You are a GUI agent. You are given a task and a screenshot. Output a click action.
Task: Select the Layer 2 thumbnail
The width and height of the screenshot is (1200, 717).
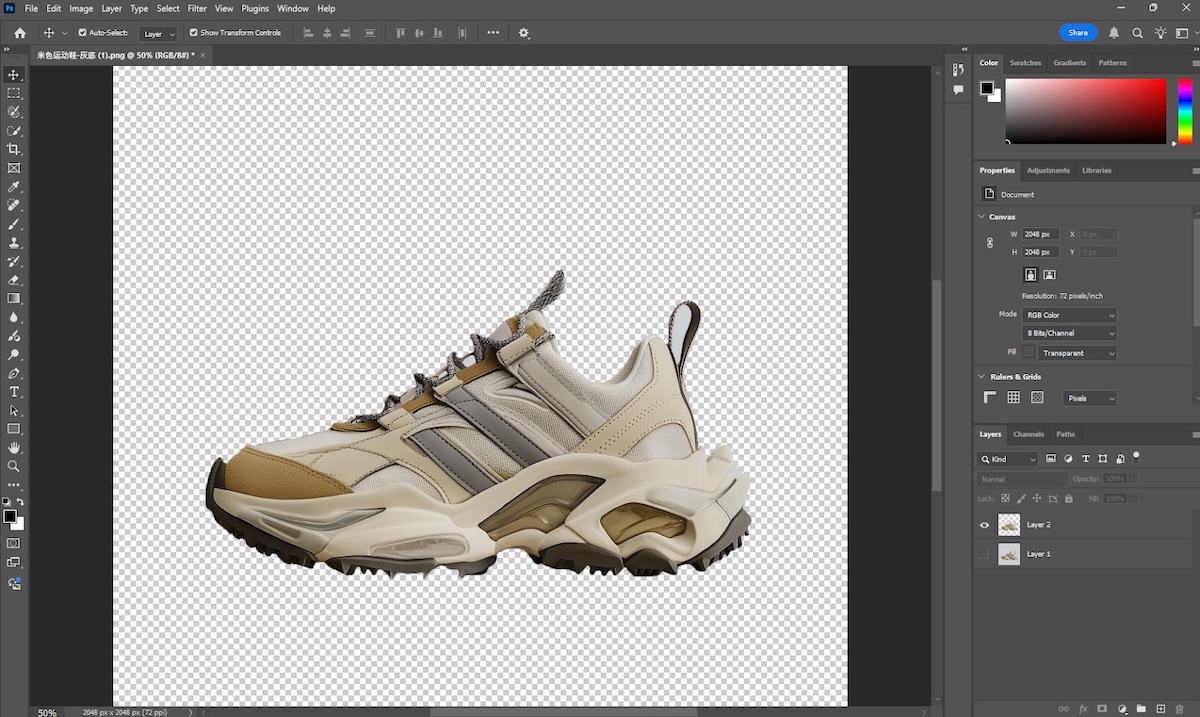click(1009, 525)
